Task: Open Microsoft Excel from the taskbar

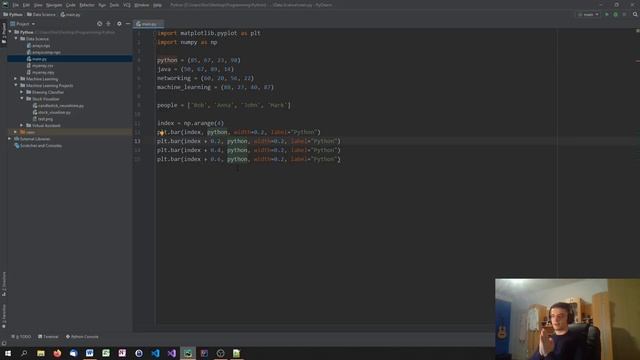Action: (x=106, y=353)
